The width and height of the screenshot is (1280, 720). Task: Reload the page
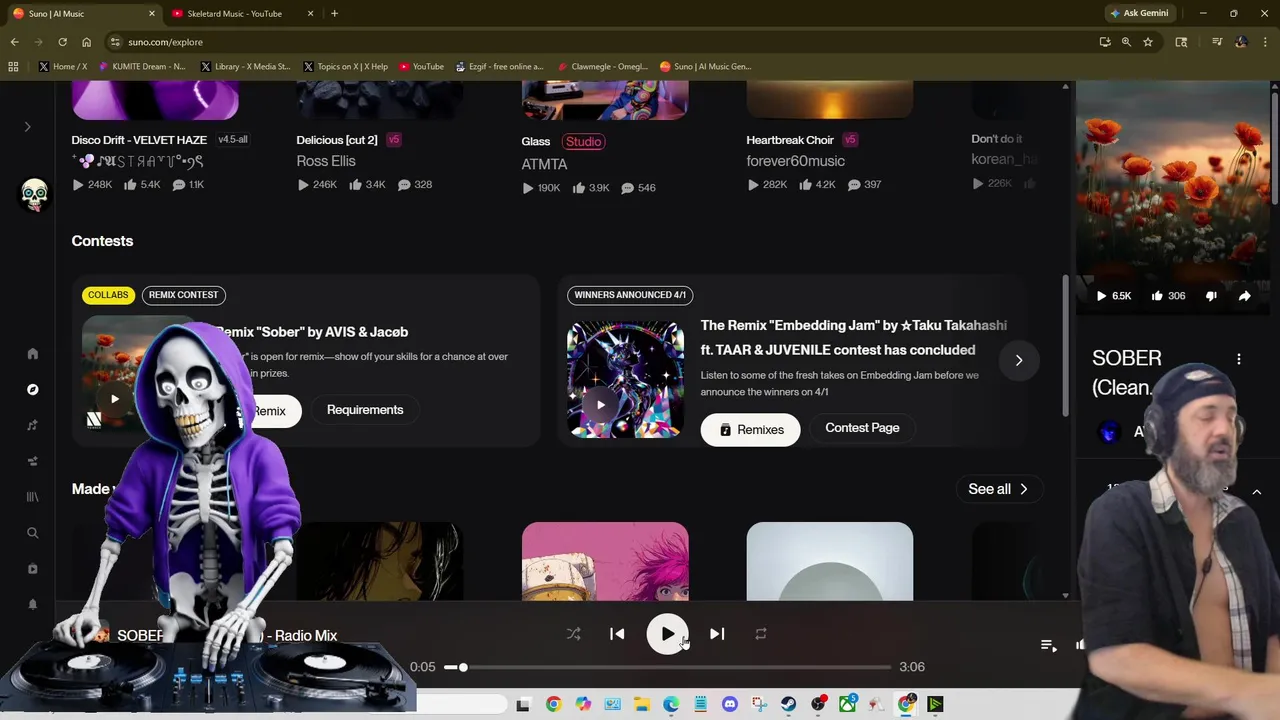[62, 42]
